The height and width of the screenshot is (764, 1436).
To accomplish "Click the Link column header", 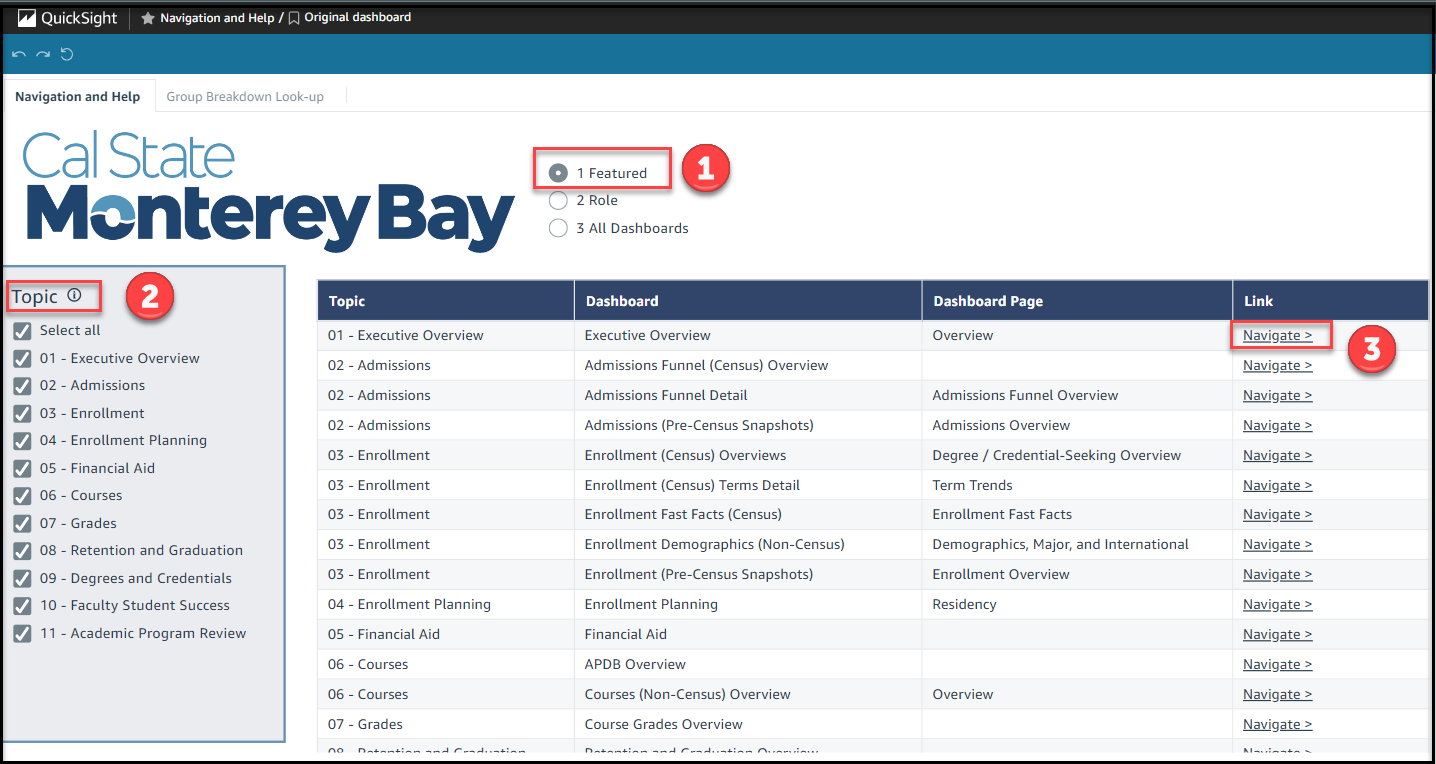I will pos(1330,300).
